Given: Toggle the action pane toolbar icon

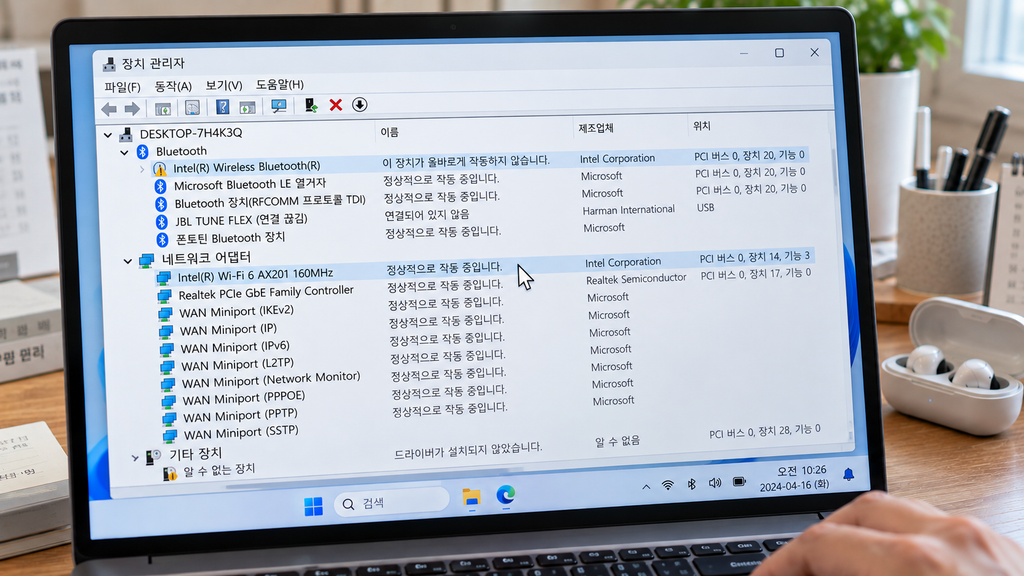Looking at the screenshot, I should pyautogui.click(x=248, y=106).
